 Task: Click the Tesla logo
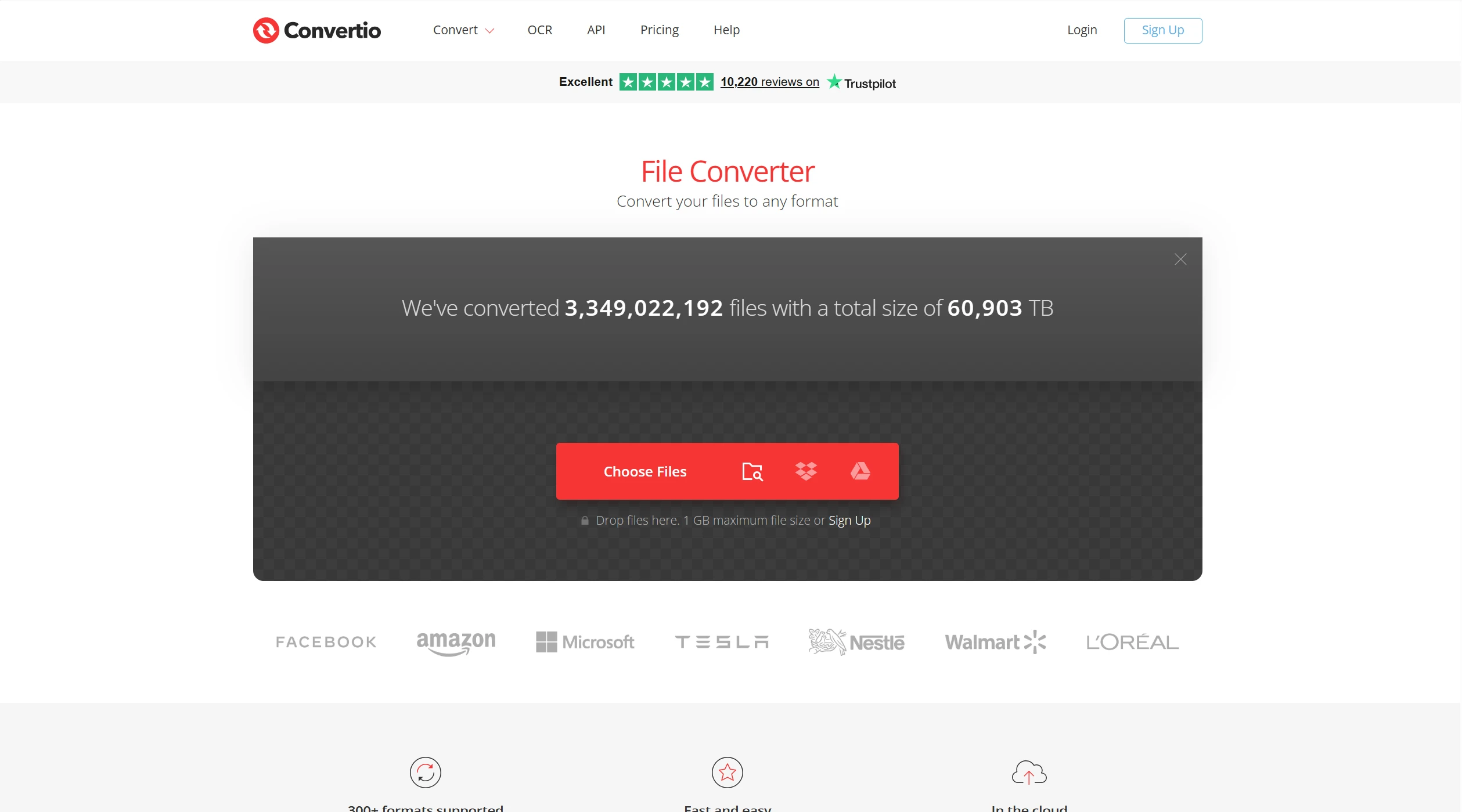[x=722, y=642]
